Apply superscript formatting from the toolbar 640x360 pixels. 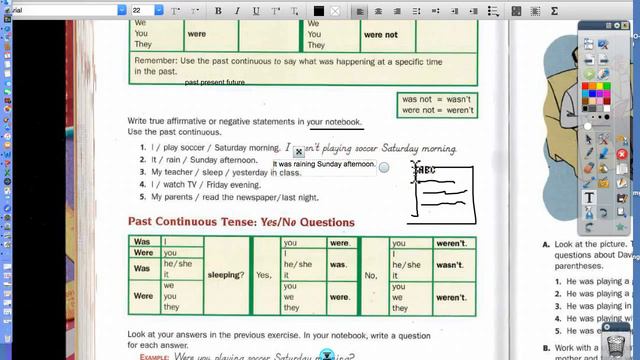pos(276,11)
